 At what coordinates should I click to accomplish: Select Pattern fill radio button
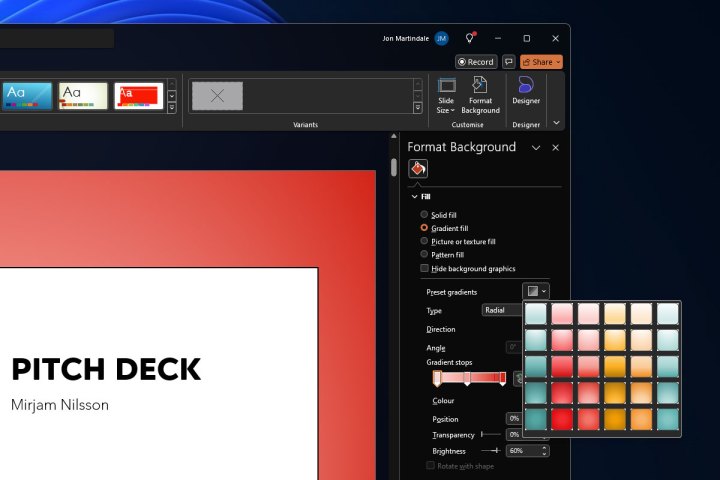point(424,254)
